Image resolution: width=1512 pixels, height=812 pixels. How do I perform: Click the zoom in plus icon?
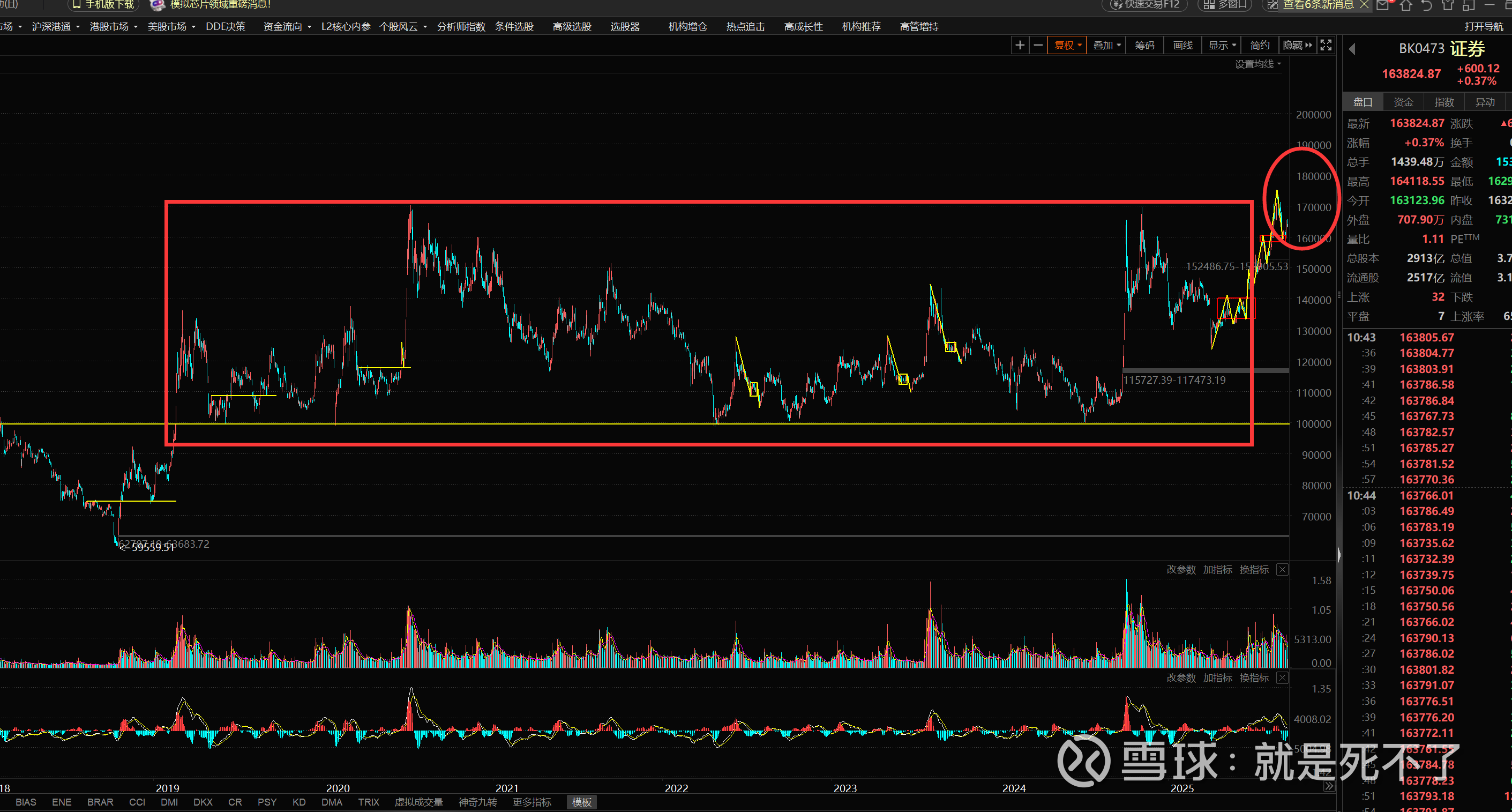point(1020,45)
